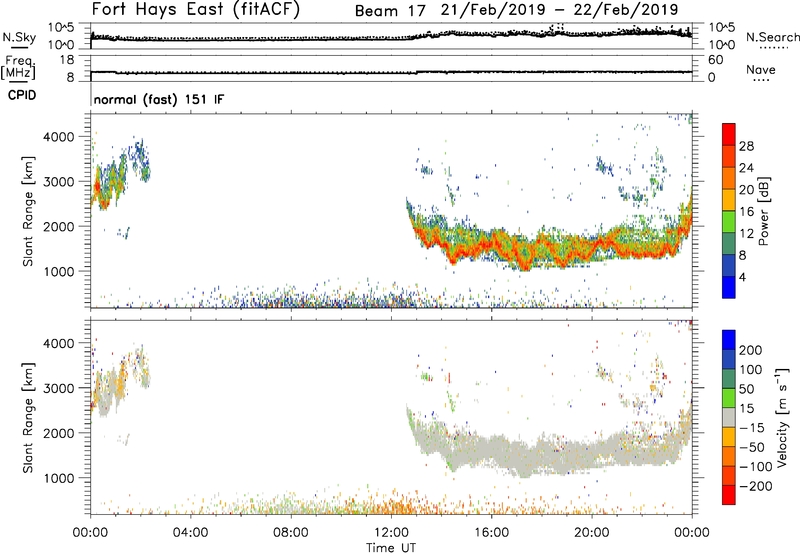Click the '4' value on the power scale
Viewport: 800px width, 554px height.
tap(743, 277)
